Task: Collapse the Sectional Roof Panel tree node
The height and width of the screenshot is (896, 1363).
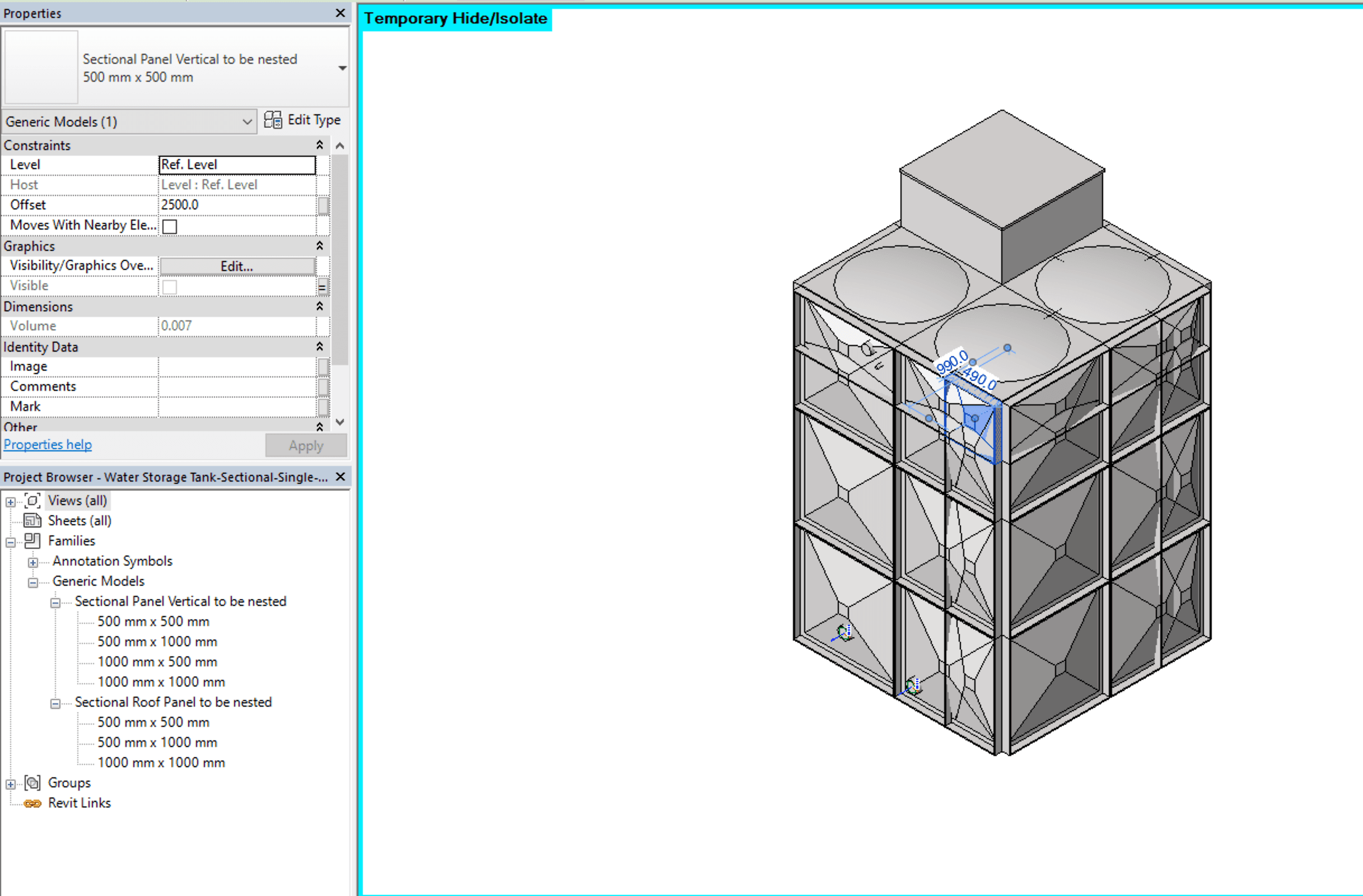Action: point(55,703)
